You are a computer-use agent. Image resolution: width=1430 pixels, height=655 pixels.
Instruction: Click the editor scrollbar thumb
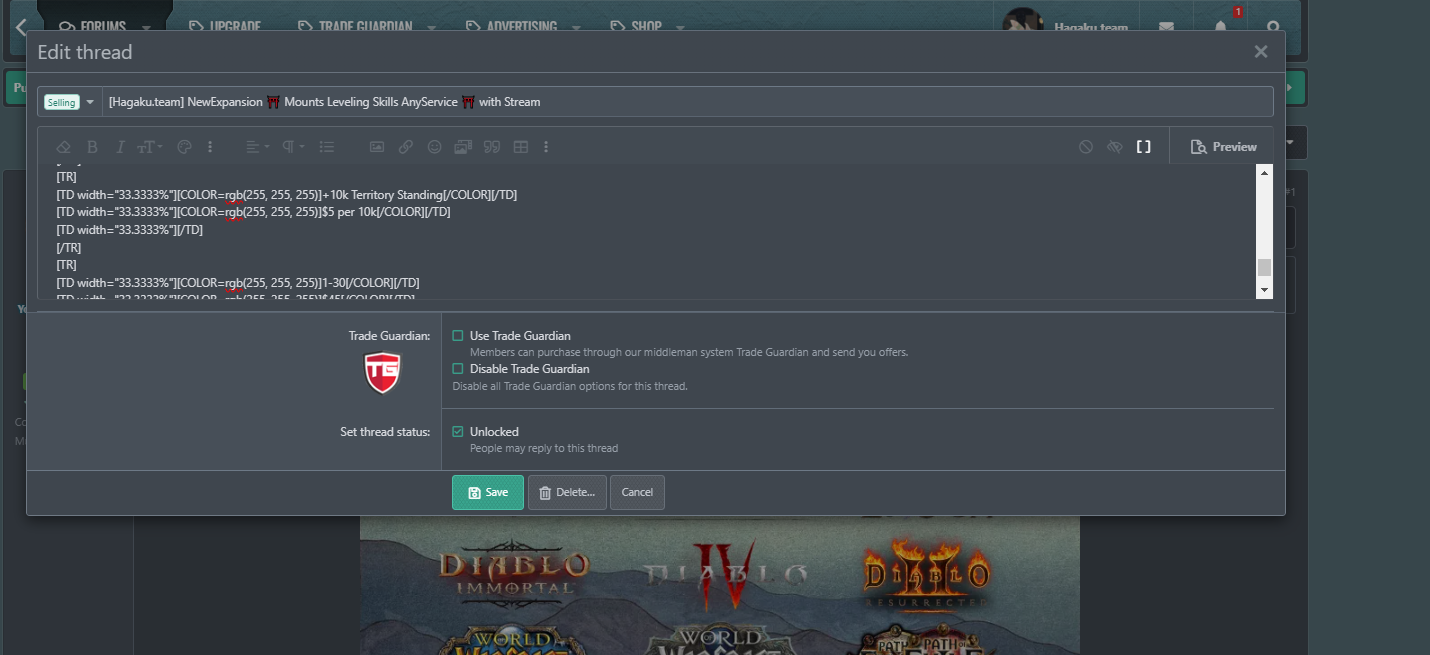point(1264,267)
